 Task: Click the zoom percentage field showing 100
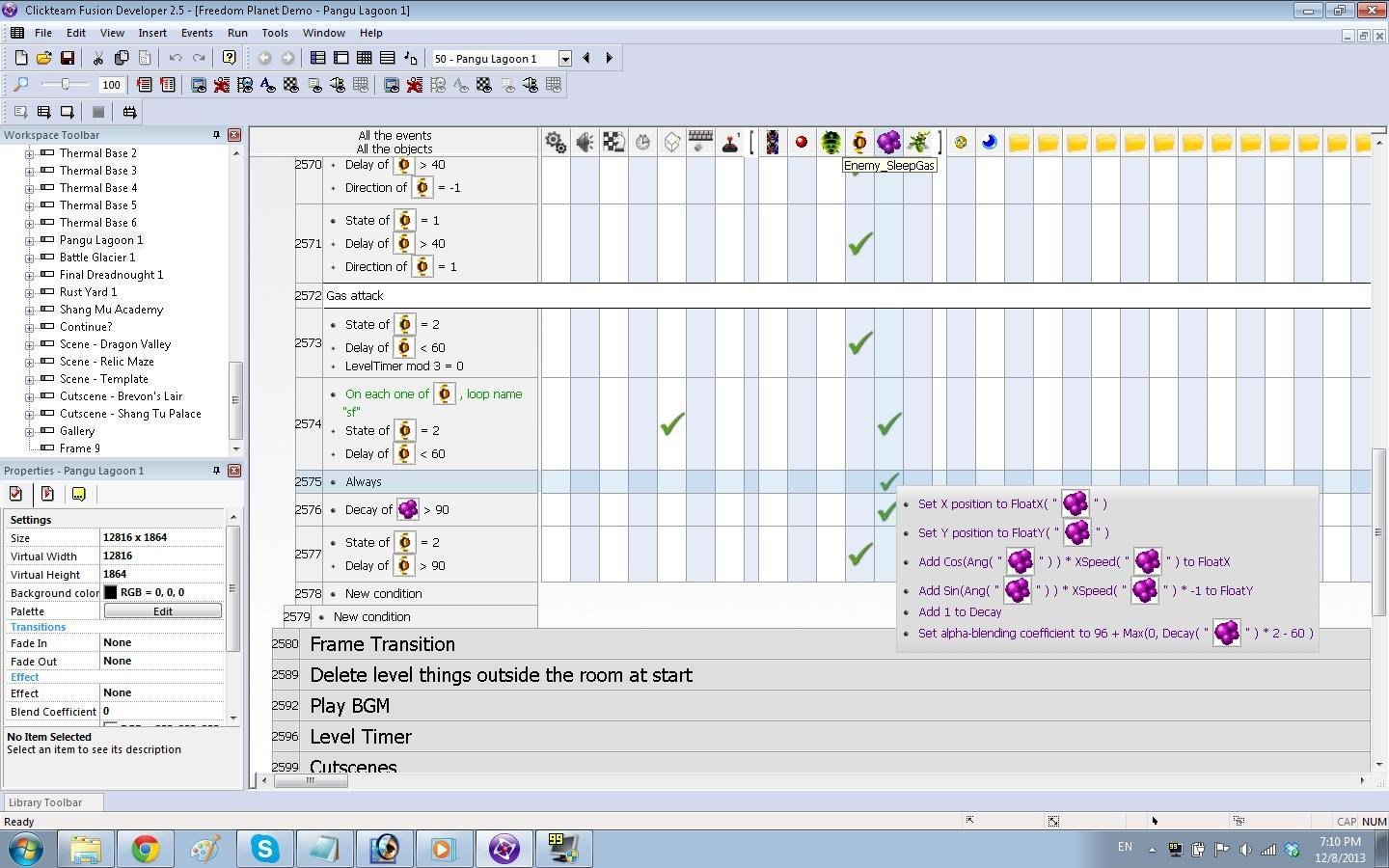[x=112, y=85]
